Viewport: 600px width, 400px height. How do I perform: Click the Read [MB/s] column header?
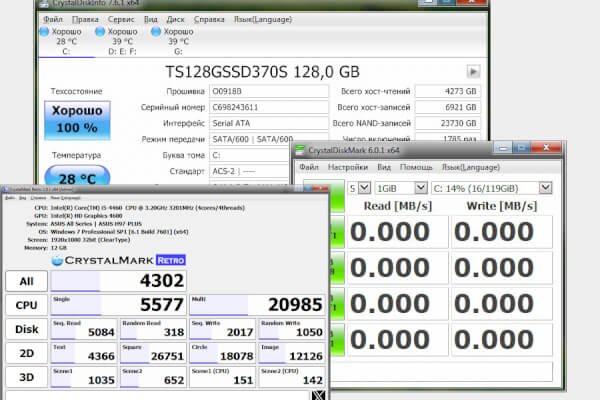(398, 206)
